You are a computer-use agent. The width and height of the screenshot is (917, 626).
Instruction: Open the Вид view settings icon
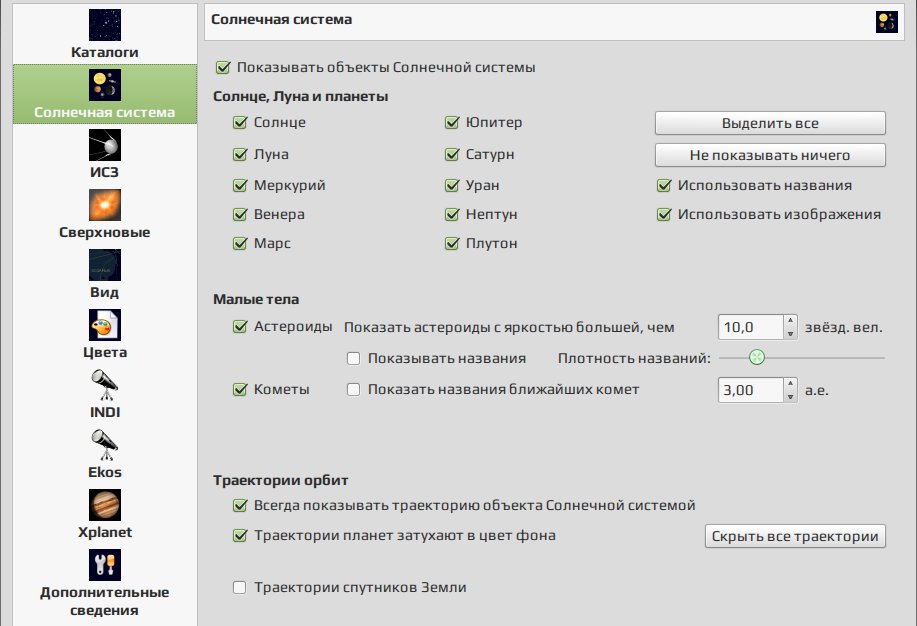click(105, 265)
